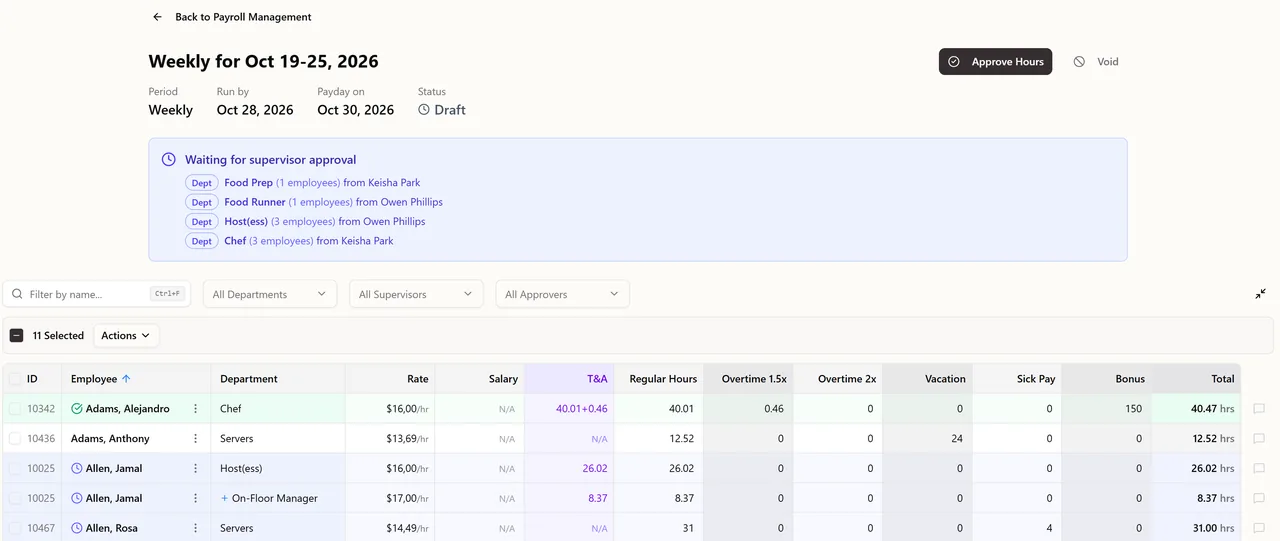
Task: Click the Food Prep department in approval notice
Action: (248, 183)
